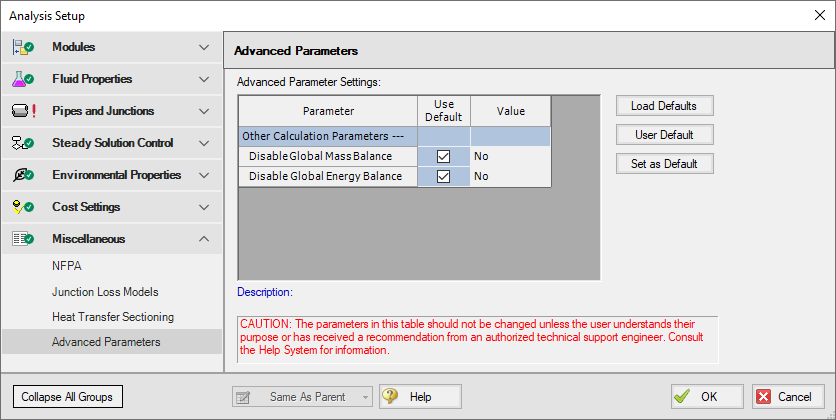Click the Miscellaneous group icon
The image size is (836, 420).
[x=22, y=239]
